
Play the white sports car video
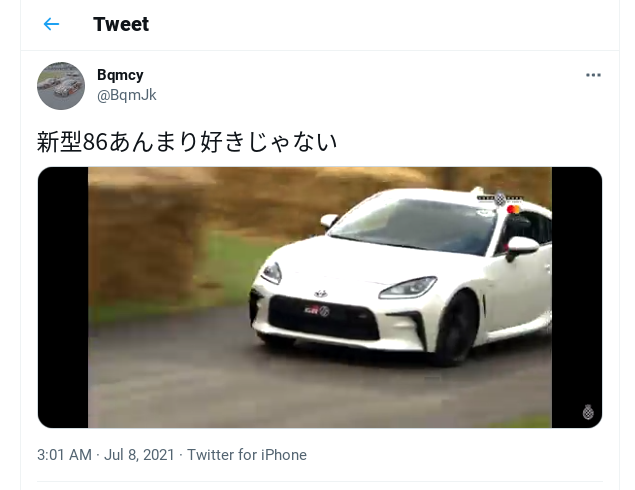tap(320, 297)
